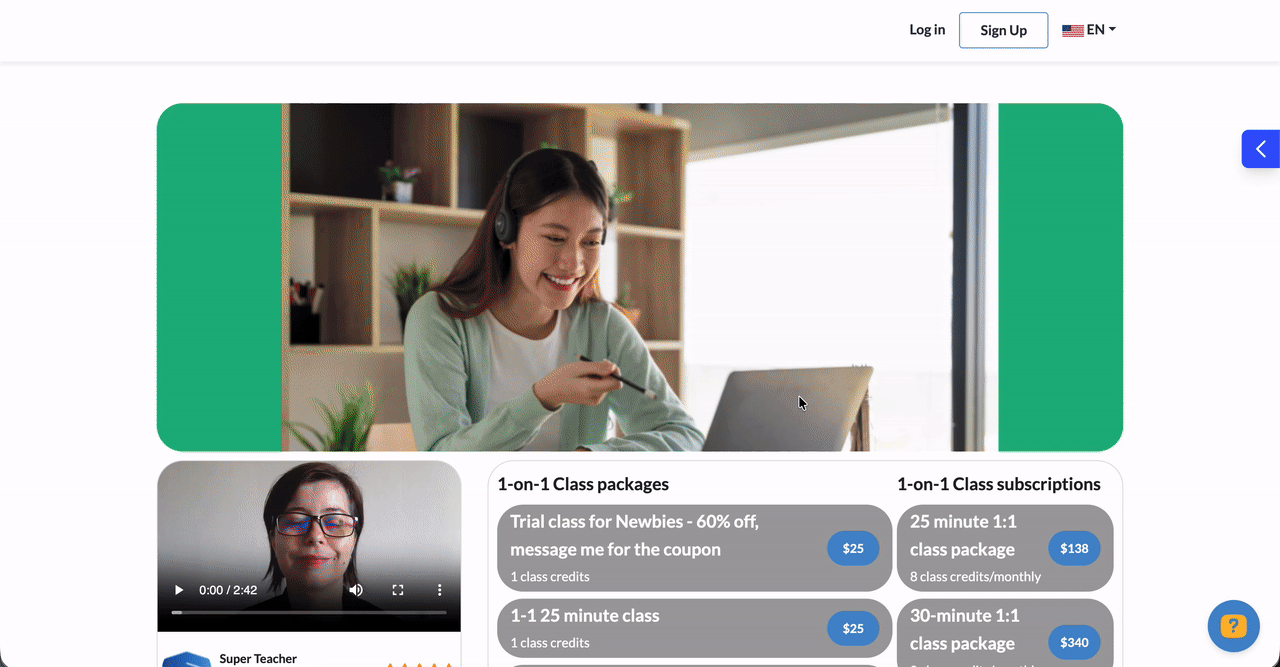Click $25 price for 1-1 25 minute class
This screenshot has height=667, width=1280.
click(853, 628)
